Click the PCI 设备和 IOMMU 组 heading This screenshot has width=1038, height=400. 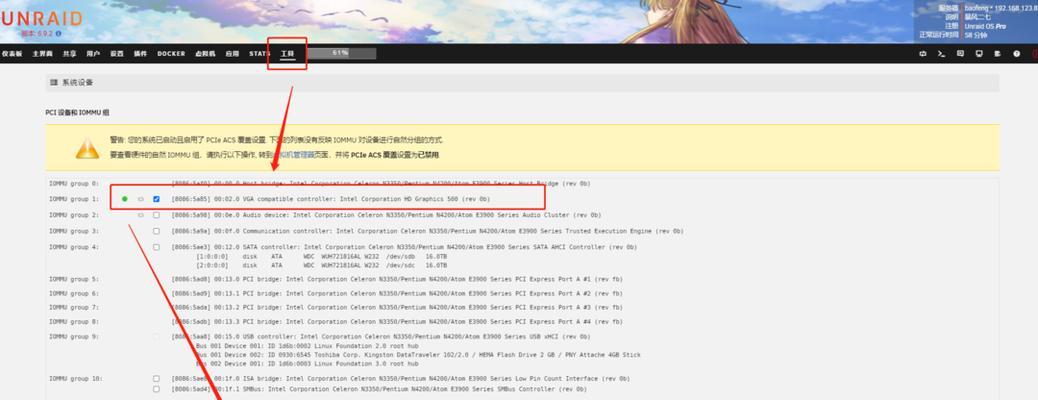point(77,113)
